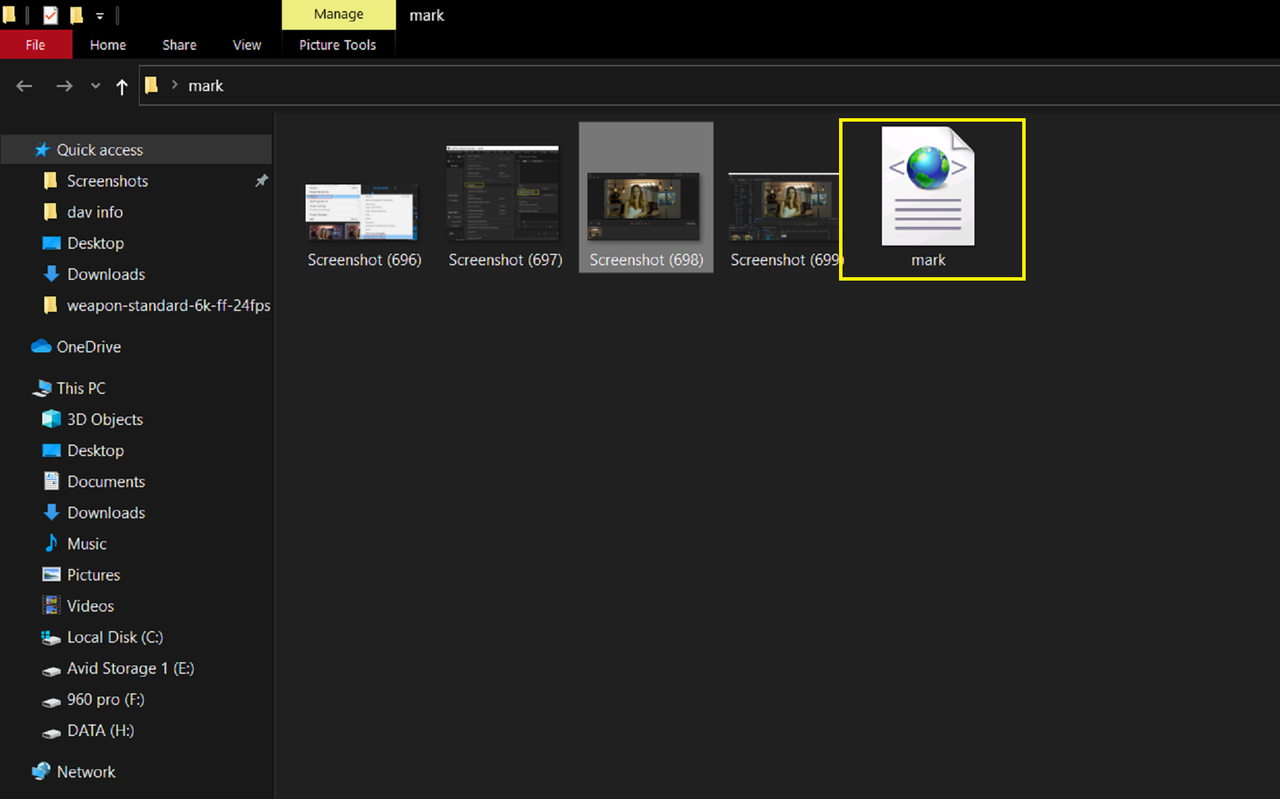Switch to the View ribbon tab
Screen dimensions: 1280x799
coord(246,45)
